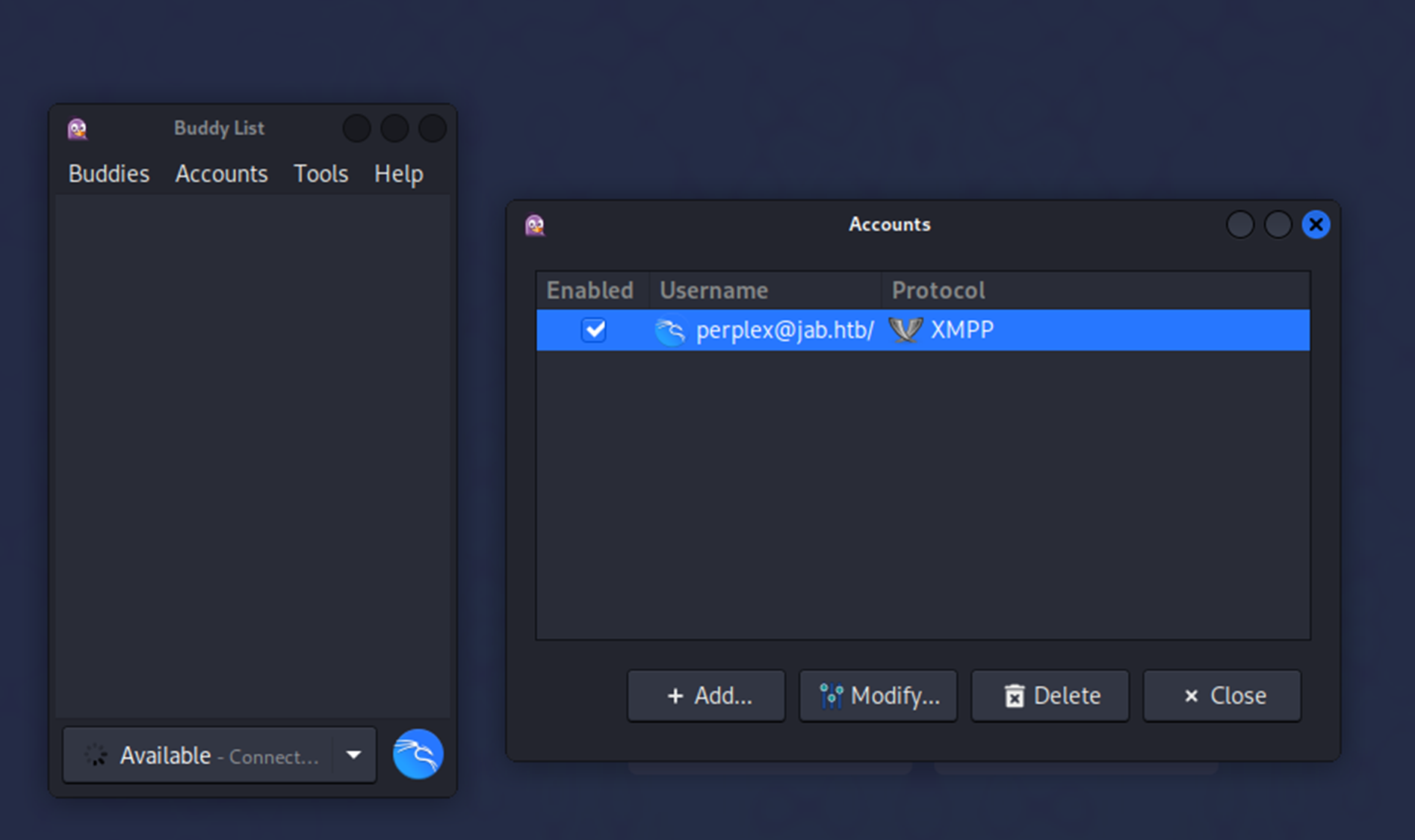This screenshot has width=1415, height=840.
Task: Uncheck the Enabled checkbox for perplex@jab.htb/
Action: coord(594,329)
